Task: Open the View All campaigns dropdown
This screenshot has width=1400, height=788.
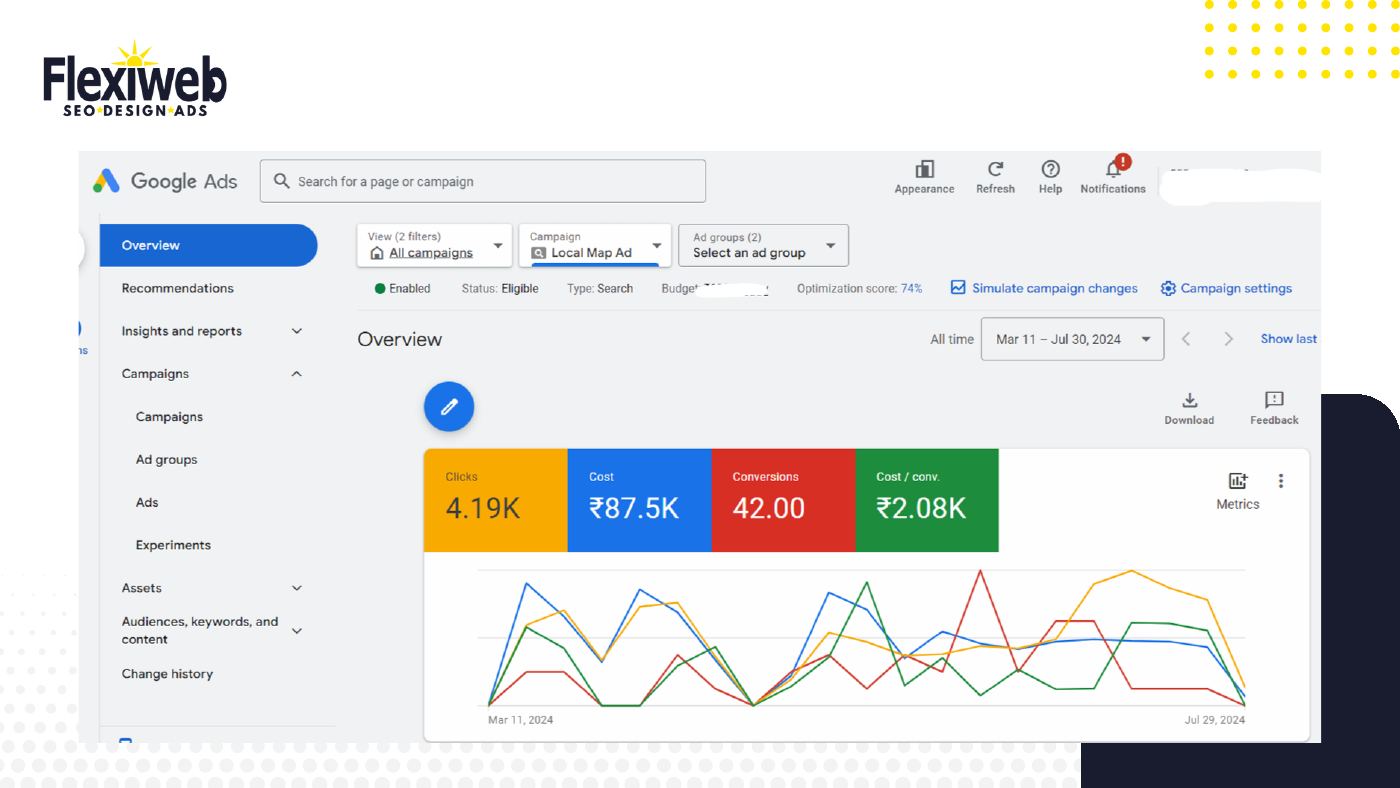Action: point(435,245)
